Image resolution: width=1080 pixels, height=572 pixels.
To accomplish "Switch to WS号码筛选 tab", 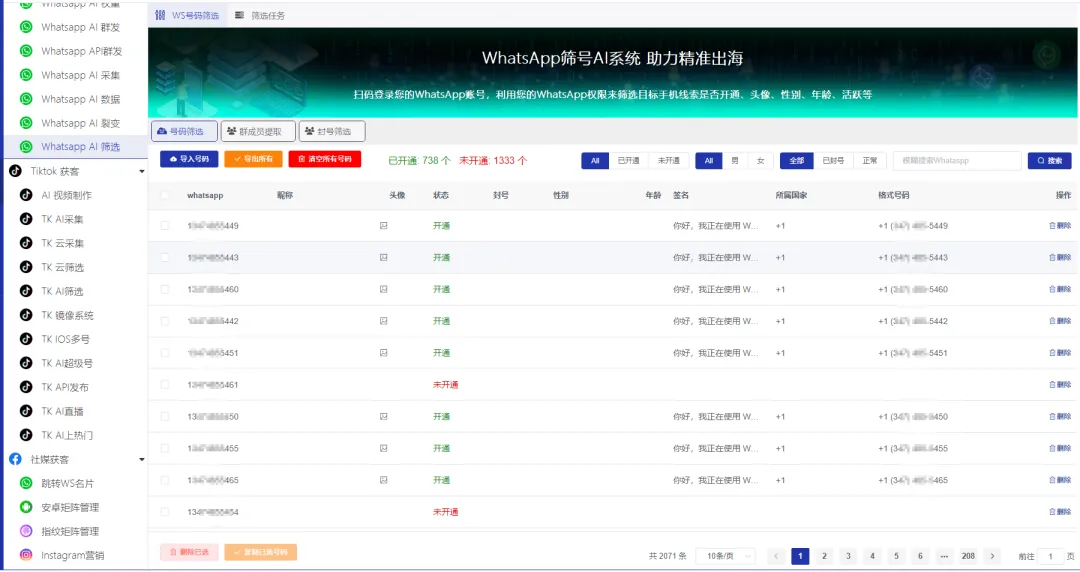I will [187, 15].
